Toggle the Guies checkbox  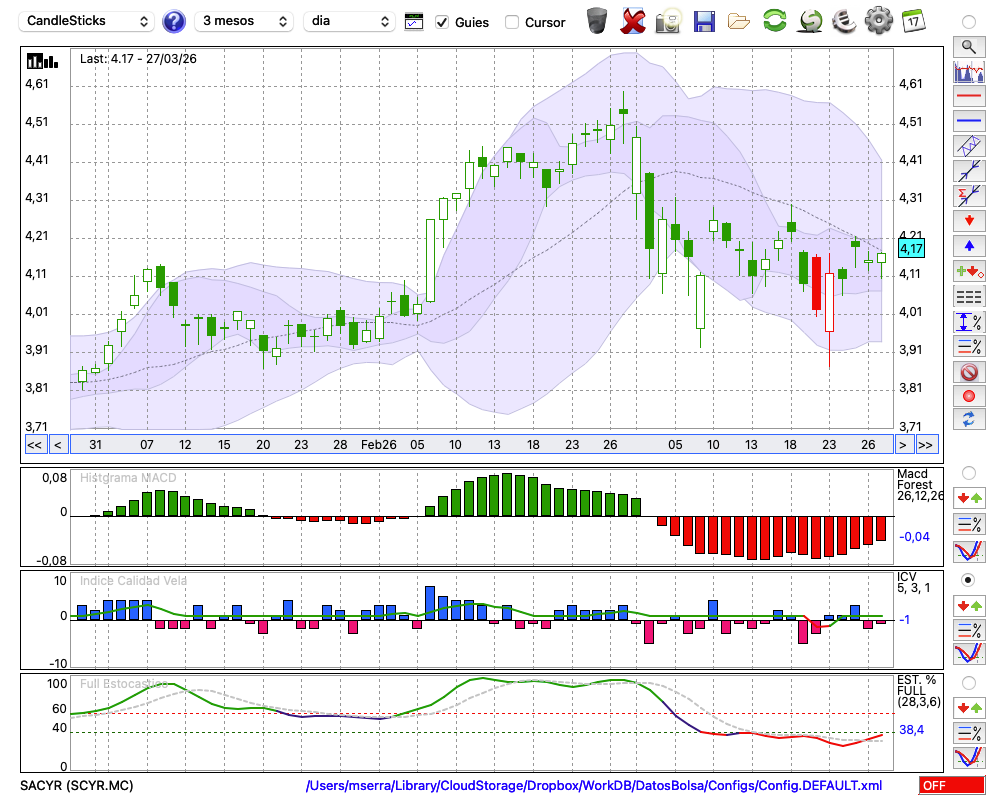441,22
